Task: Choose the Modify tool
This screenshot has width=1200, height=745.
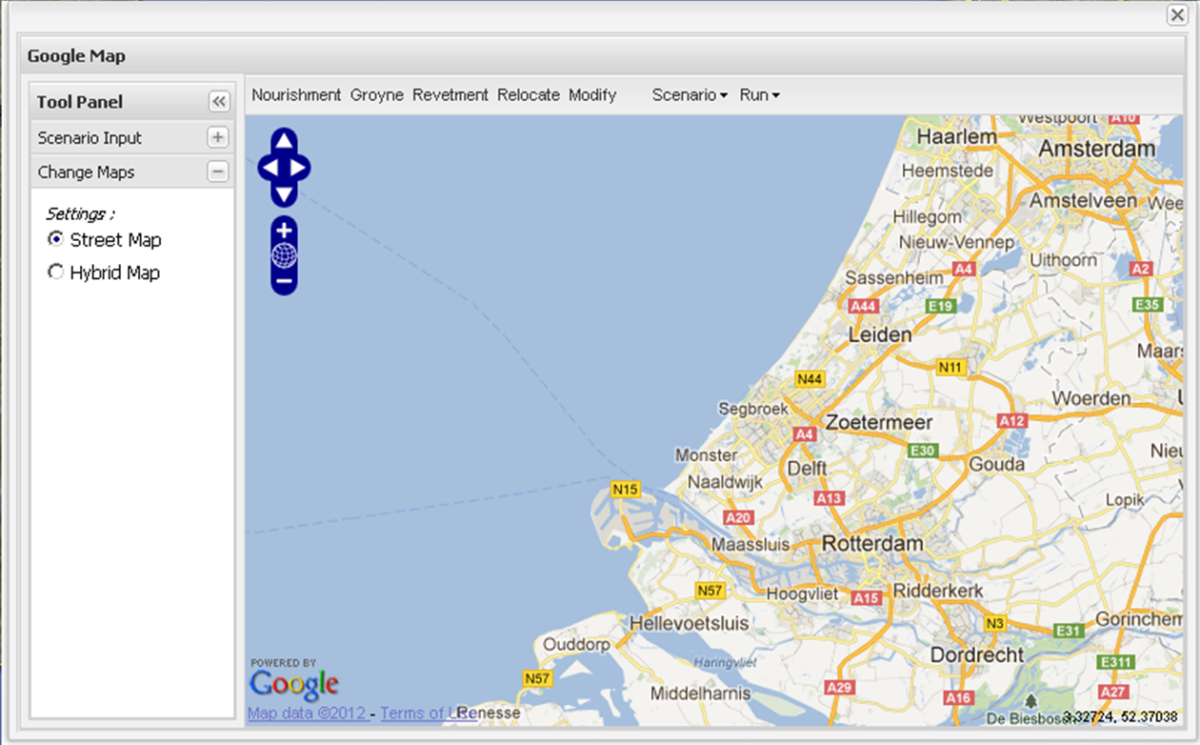Action: 593,95
